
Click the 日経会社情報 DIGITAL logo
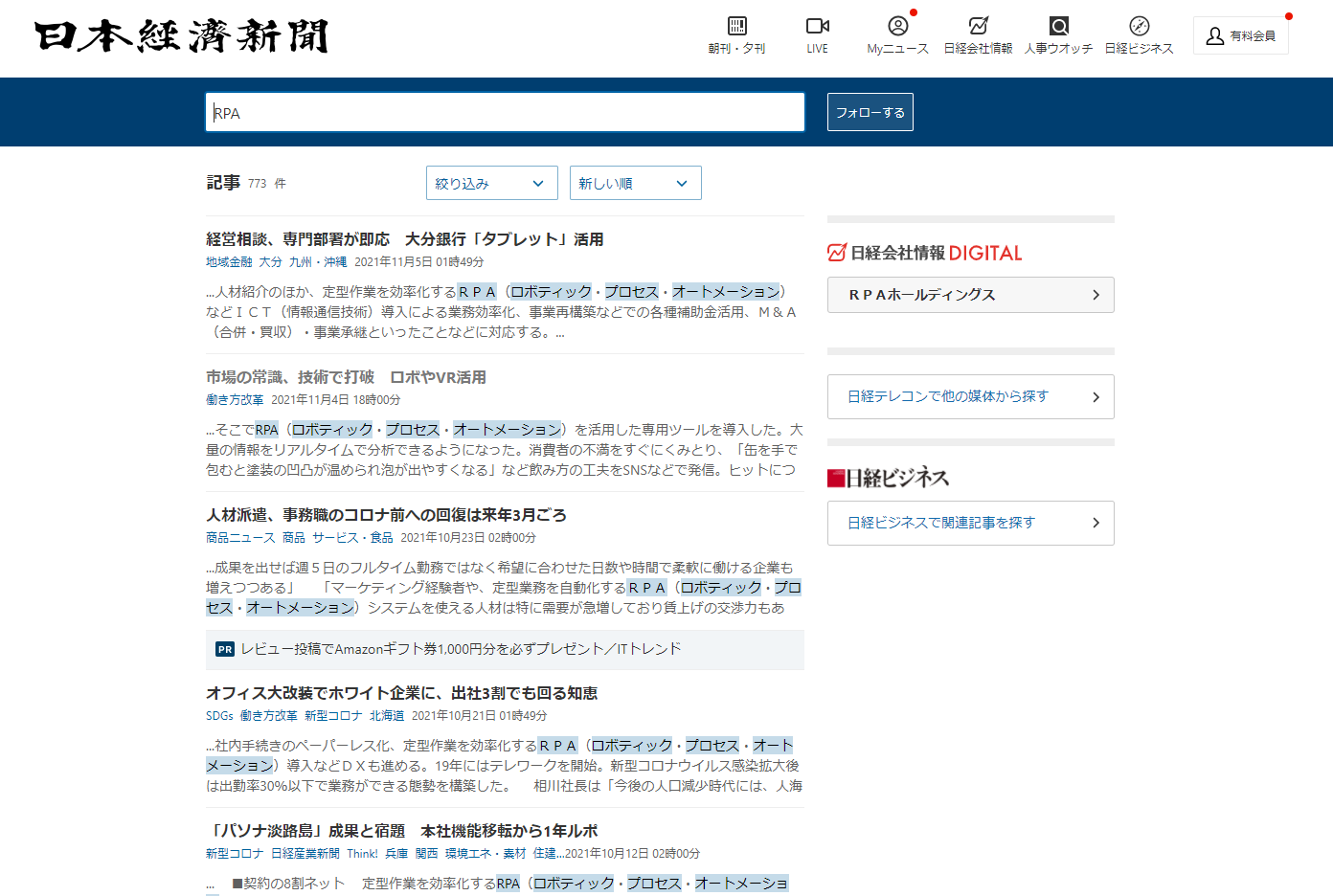(x=925, y=253)
